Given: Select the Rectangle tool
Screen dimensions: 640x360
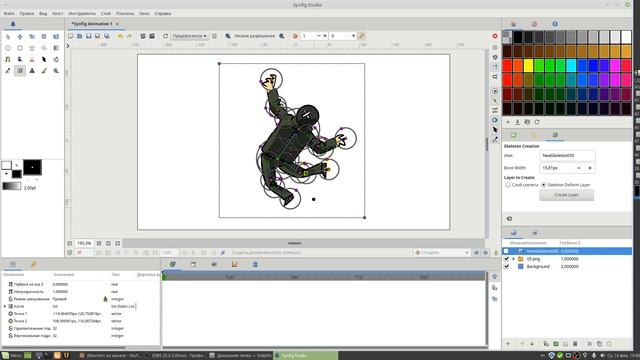Looking at the screenshot, I should [20, 48].
